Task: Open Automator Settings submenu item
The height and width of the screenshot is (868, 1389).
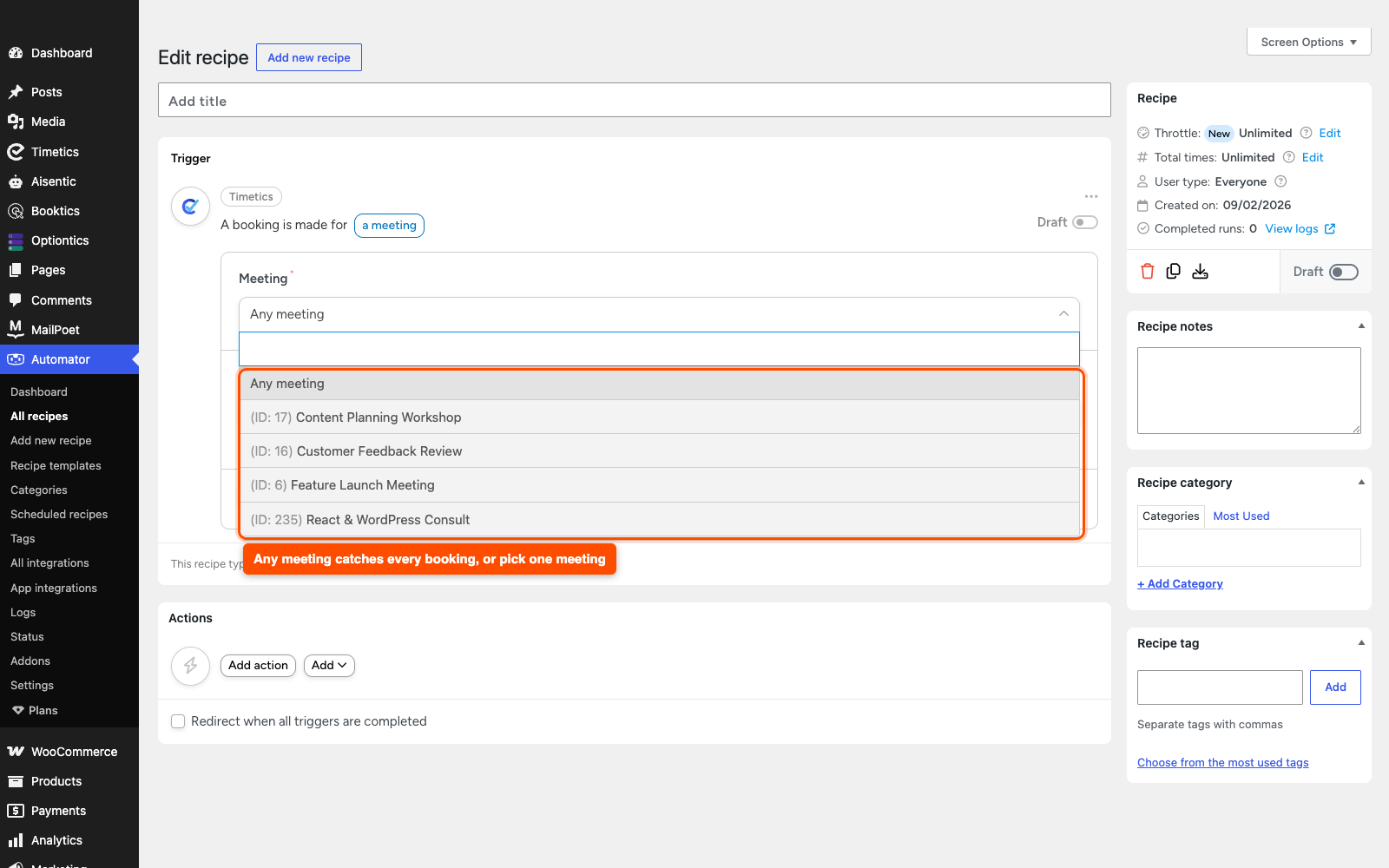Action: click(32, 686)
